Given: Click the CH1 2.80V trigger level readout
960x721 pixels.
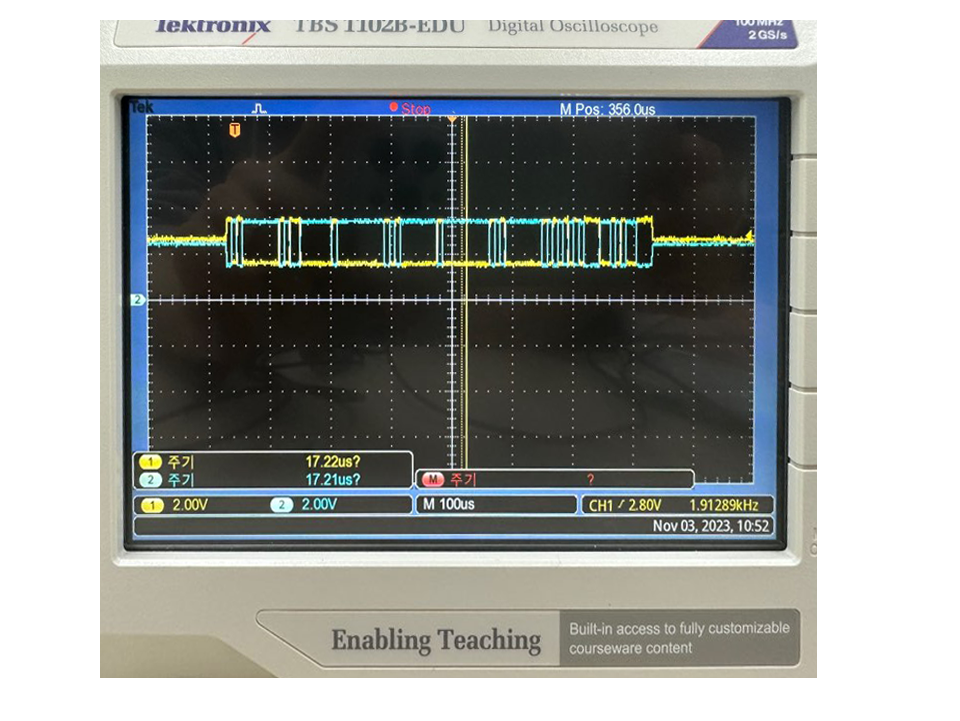Looking at the screenshot, I should (624, 506).
